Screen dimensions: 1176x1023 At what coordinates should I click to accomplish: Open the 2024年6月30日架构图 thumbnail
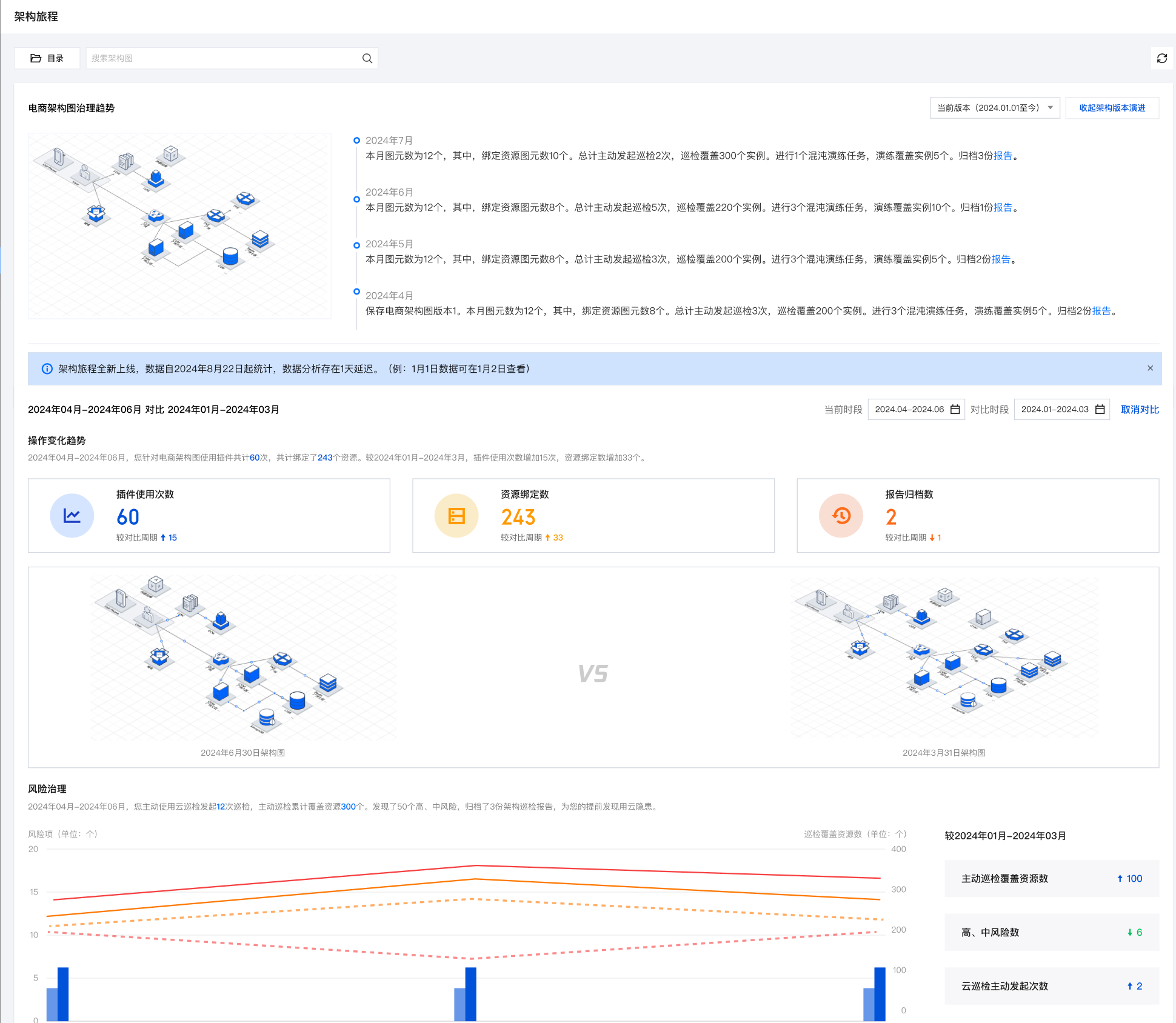[x=243, y=658]
